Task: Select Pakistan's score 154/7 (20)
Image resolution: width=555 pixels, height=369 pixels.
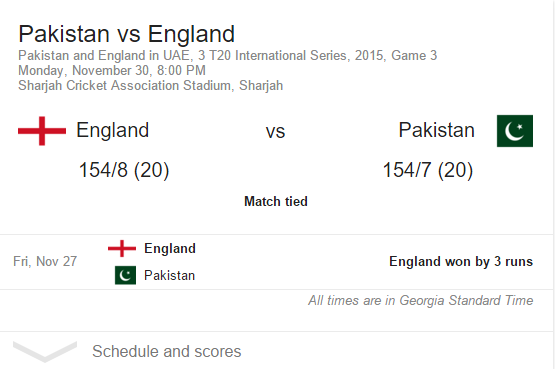Action: click(428, 170)
